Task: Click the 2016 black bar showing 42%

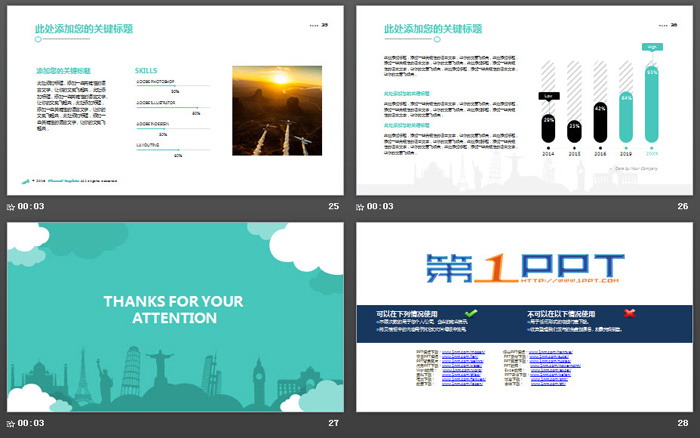Action: [600, 119]
